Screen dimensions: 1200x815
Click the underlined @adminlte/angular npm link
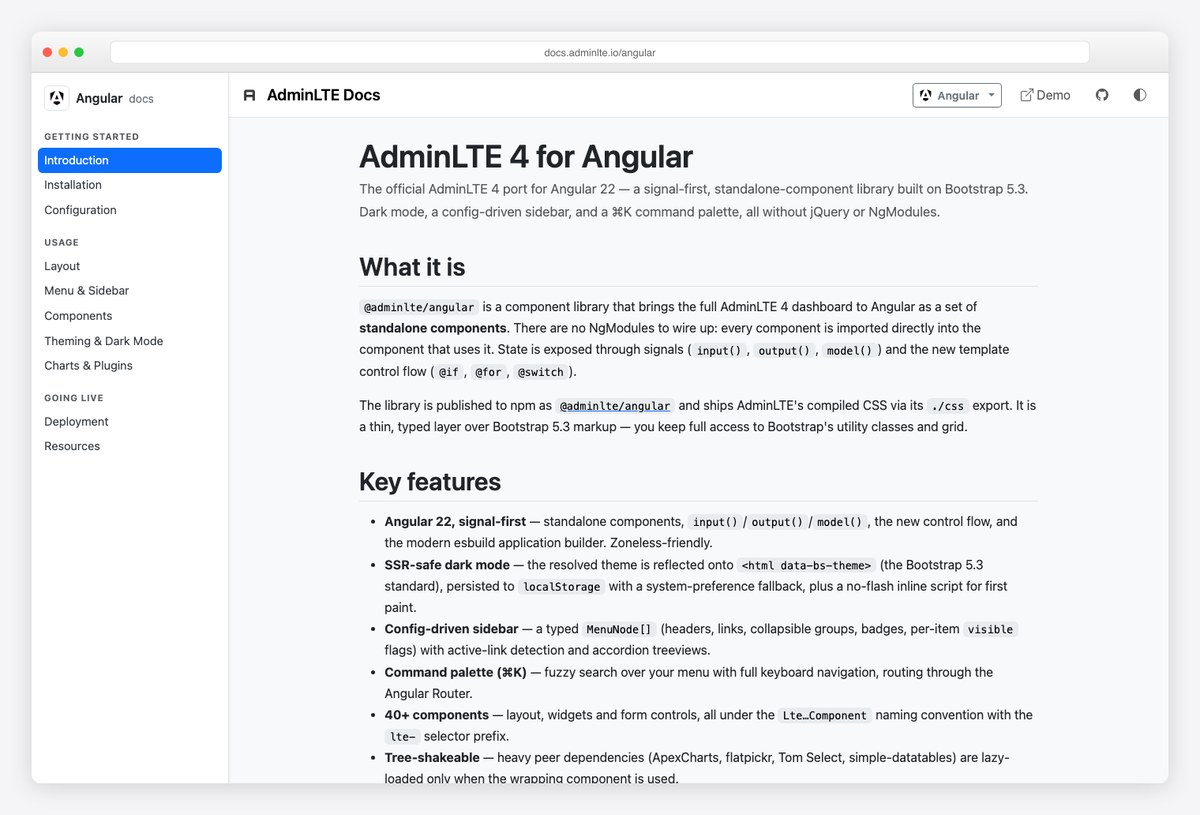tap(615, 406)
